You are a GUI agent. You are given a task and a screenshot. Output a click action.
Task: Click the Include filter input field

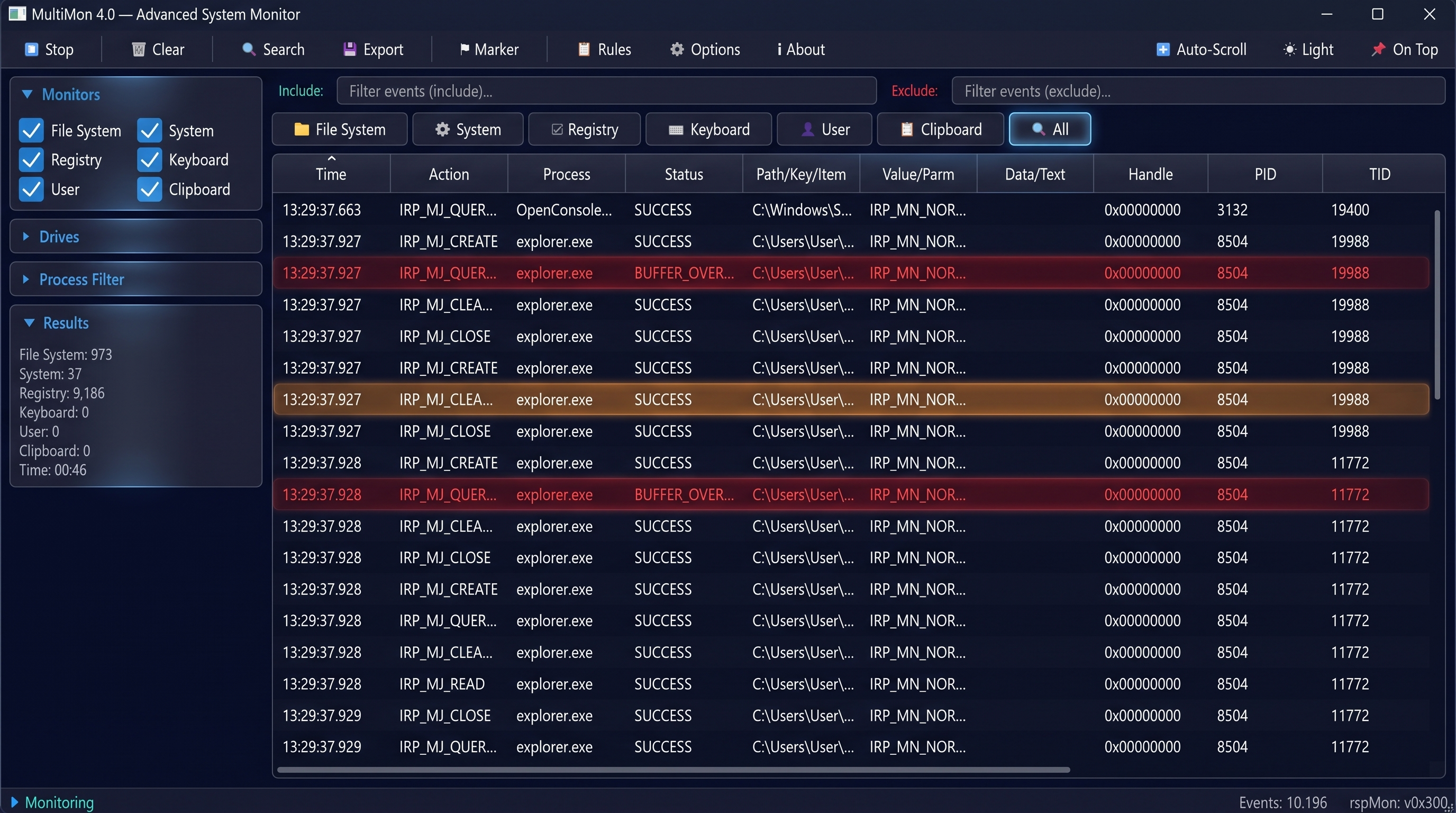pos(606,91)
